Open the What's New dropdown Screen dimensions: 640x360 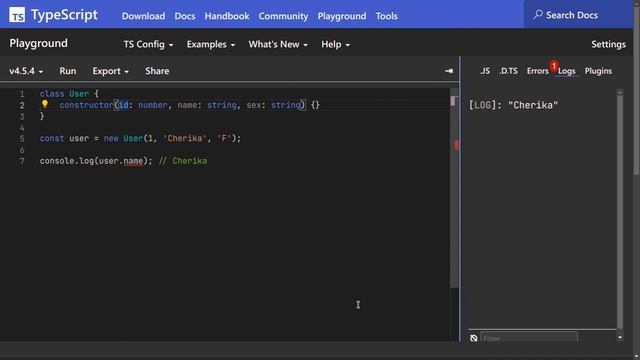pyautogui.click(x=278, y=44)
